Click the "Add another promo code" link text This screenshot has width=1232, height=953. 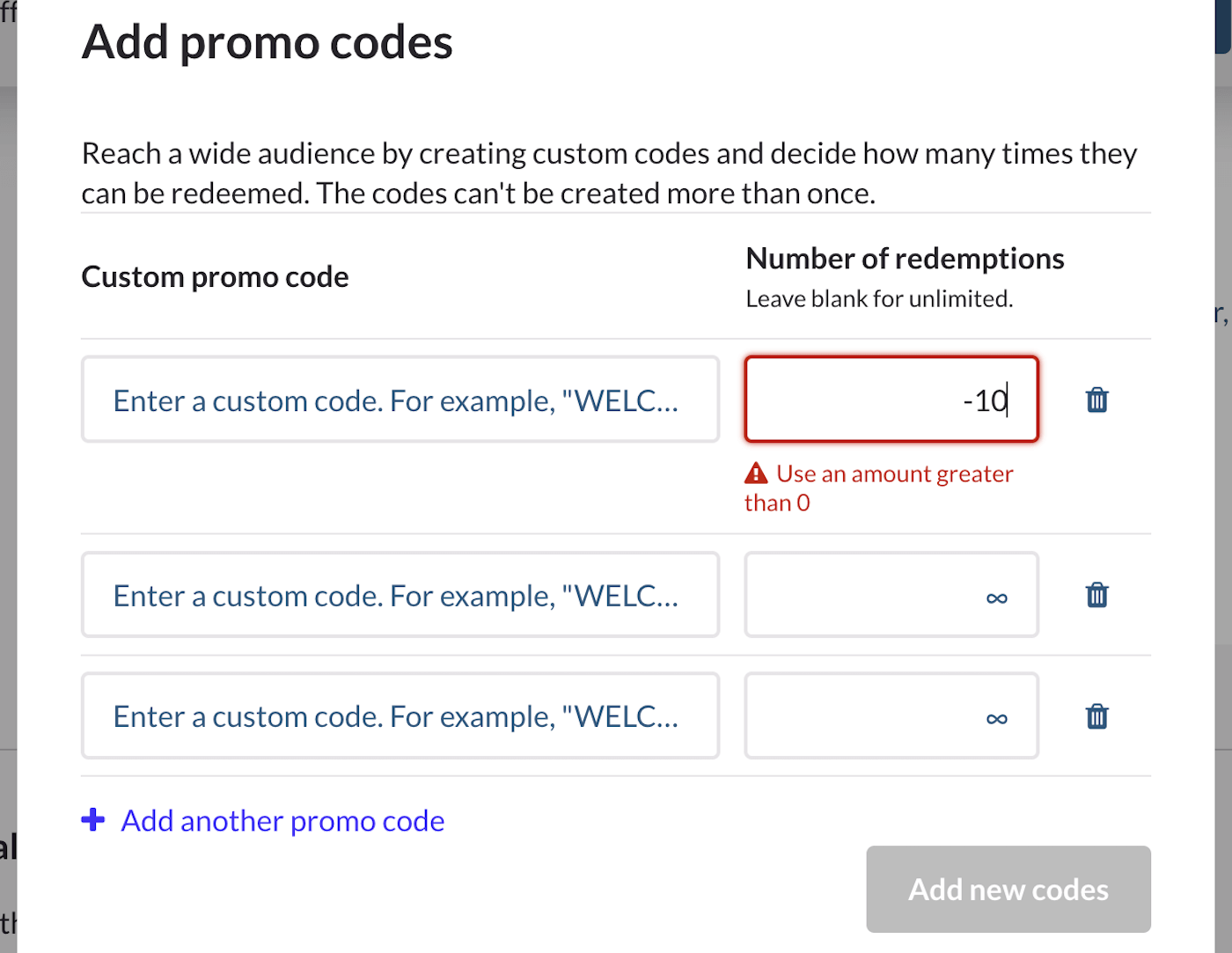(x=282, y=820)
